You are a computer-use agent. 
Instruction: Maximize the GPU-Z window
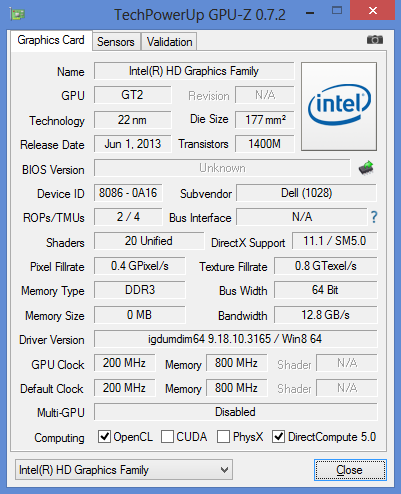pyautogui.click(x=337, y=11)
